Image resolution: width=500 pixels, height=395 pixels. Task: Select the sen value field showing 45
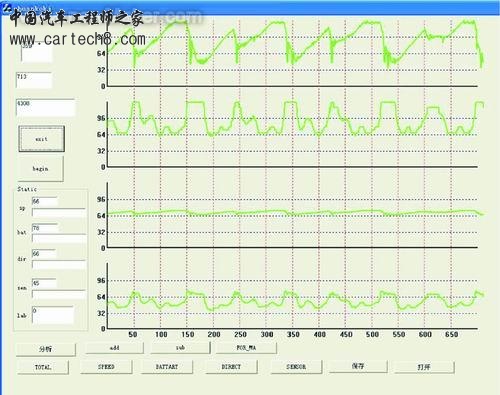44,283
